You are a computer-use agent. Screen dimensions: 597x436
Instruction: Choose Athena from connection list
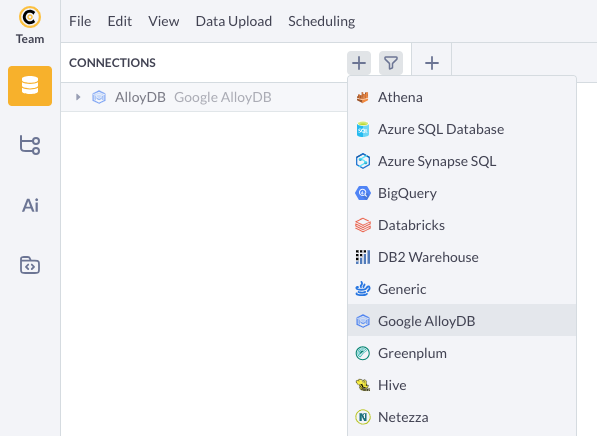coord(462,97)
